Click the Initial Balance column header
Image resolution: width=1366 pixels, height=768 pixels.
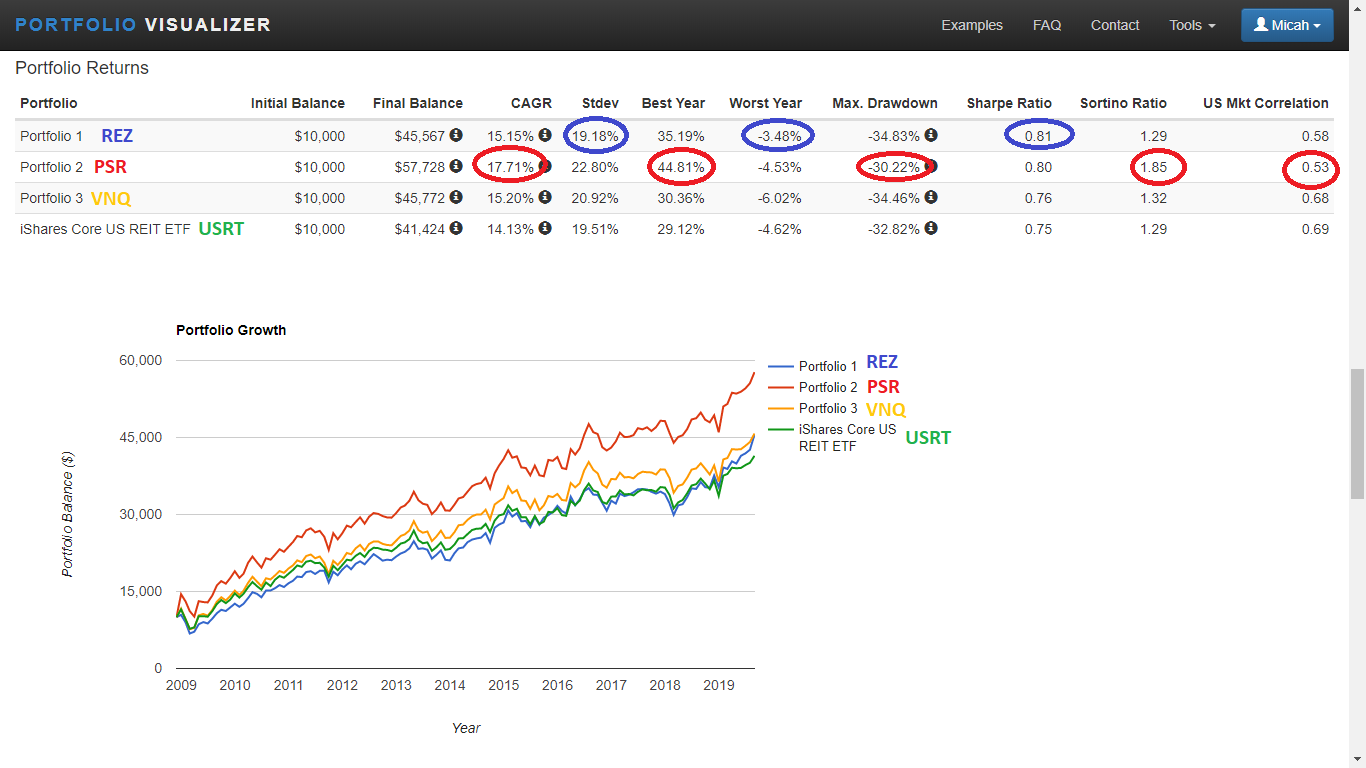[x=298, y=103]
